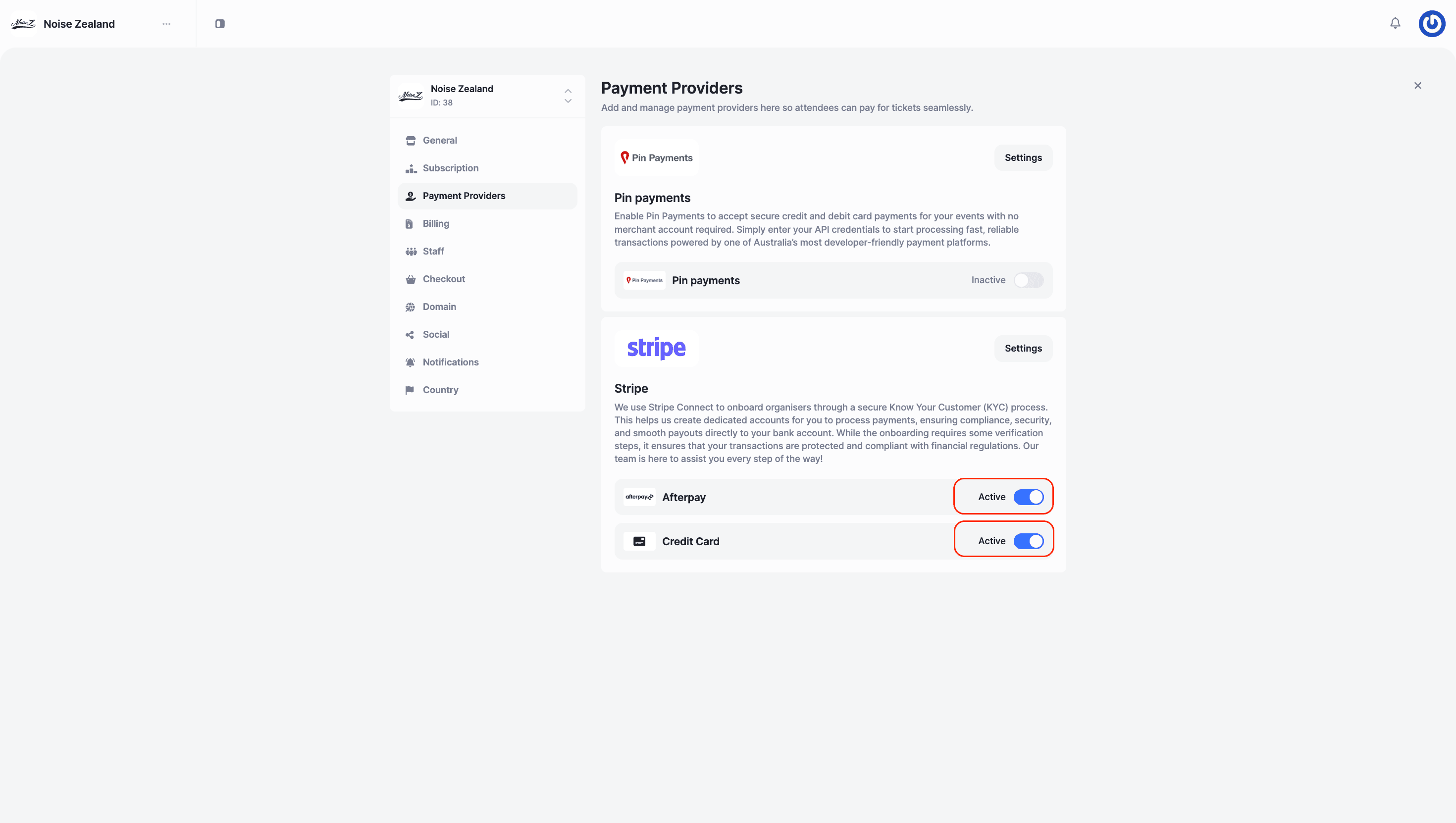Click the Stripe logo
This screenshot has height=823, width=1456.
[656, 348]
